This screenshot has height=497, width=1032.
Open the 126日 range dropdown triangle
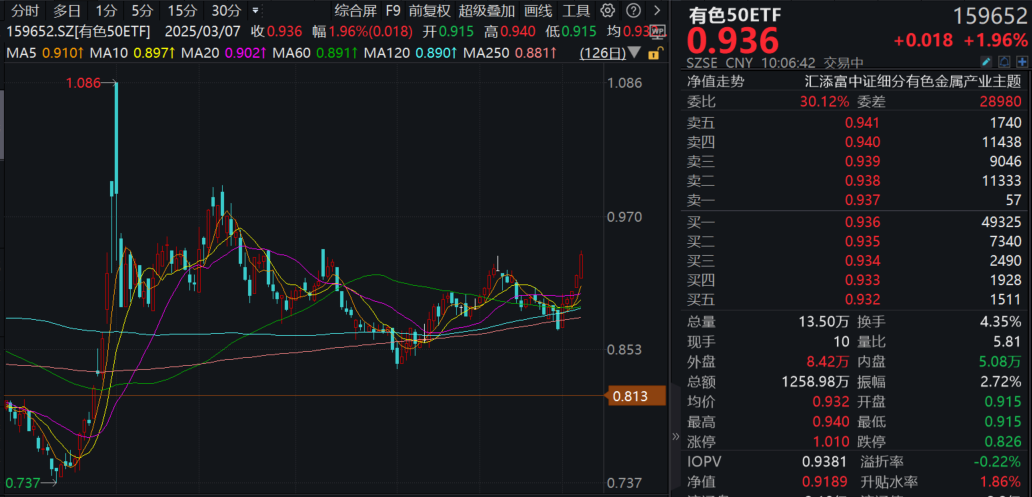[x=634, y=53]
